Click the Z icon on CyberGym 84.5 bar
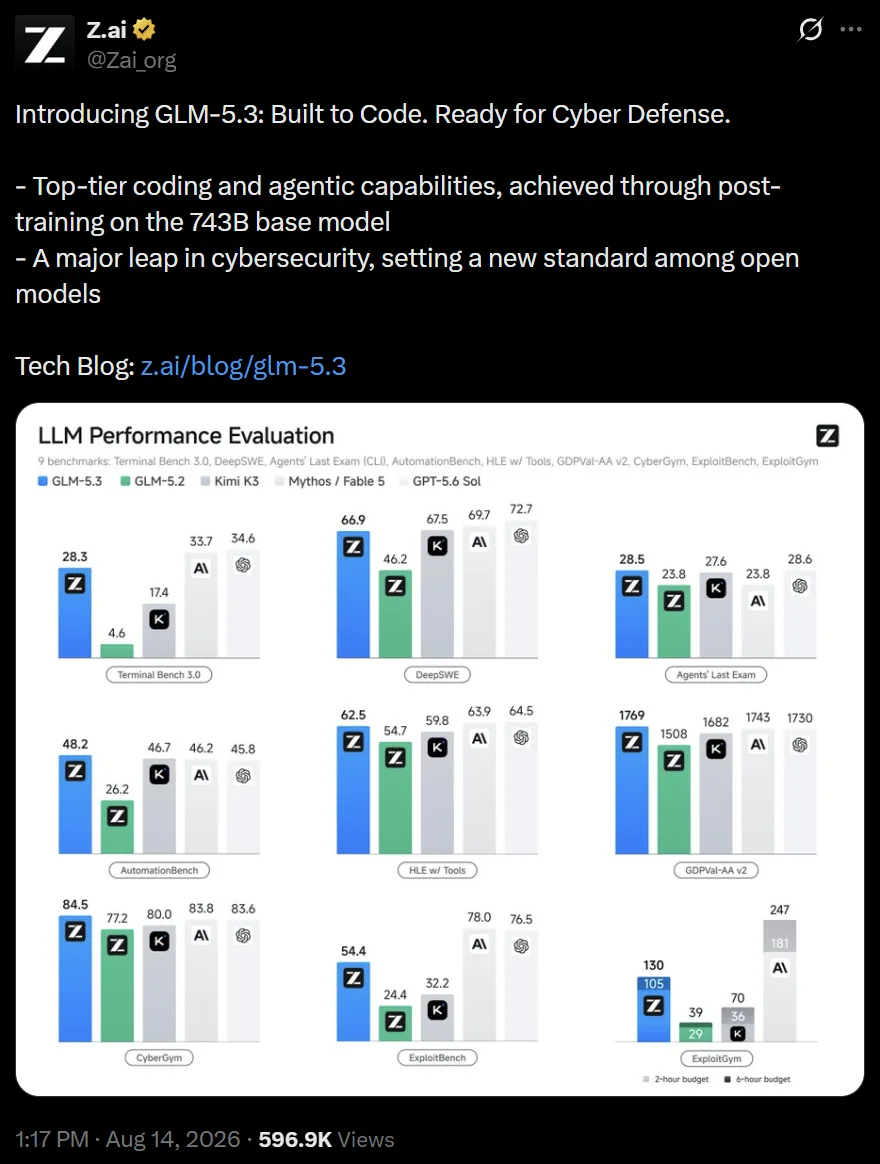 pyautogui.click(x=75, y=931)
